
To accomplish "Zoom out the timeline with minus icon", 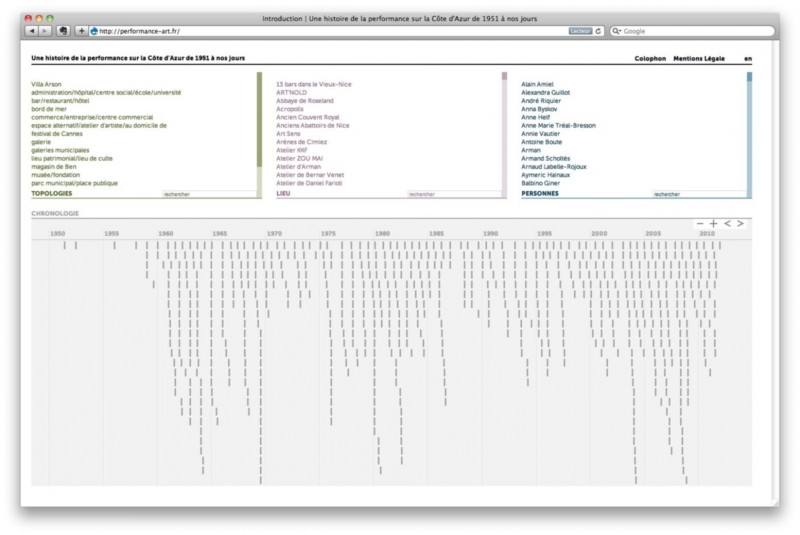I will pos(701,223).
